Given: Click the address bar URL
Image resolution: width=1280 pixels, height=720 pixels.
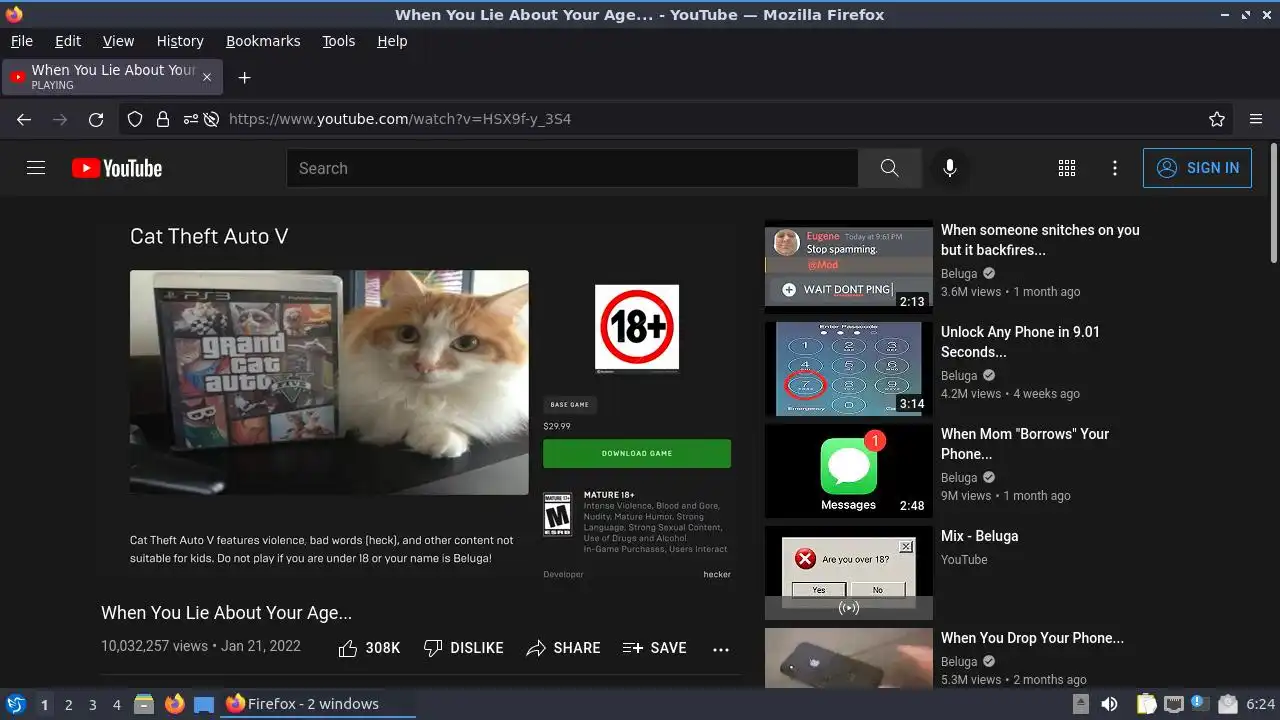Looking at the screenshot, I should point(400,119).
